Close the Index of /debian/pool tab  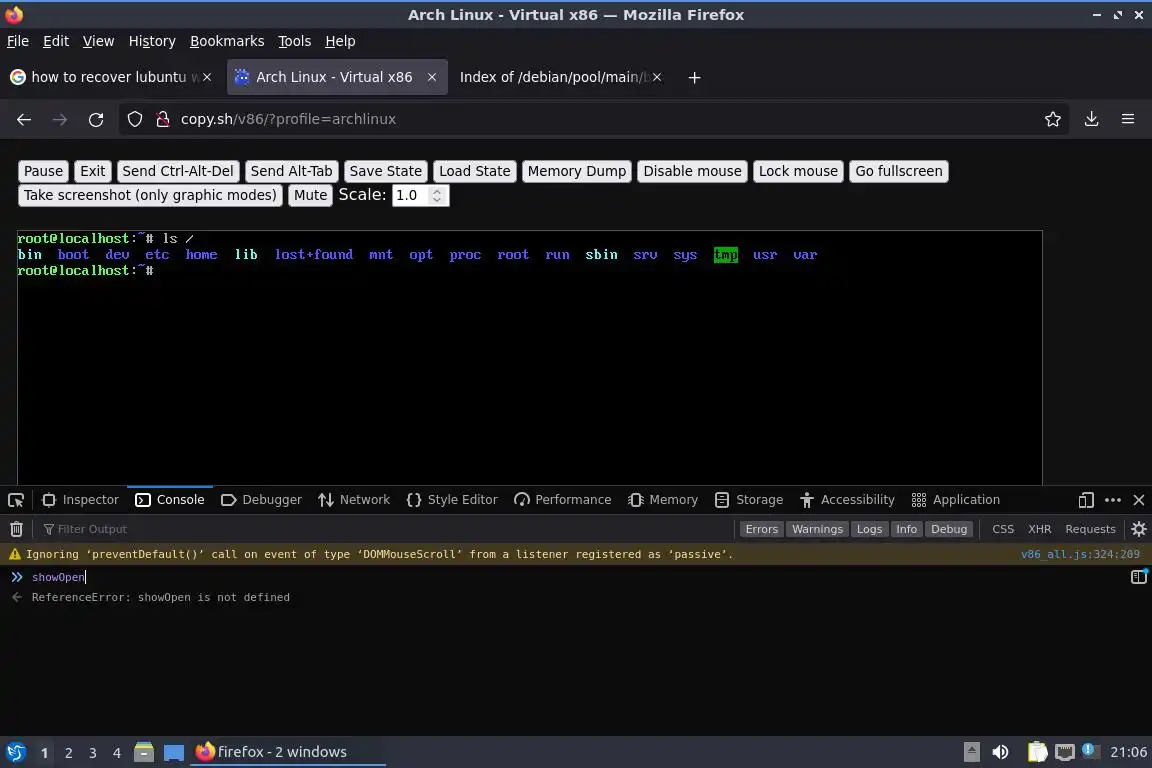tap(657, 77)
